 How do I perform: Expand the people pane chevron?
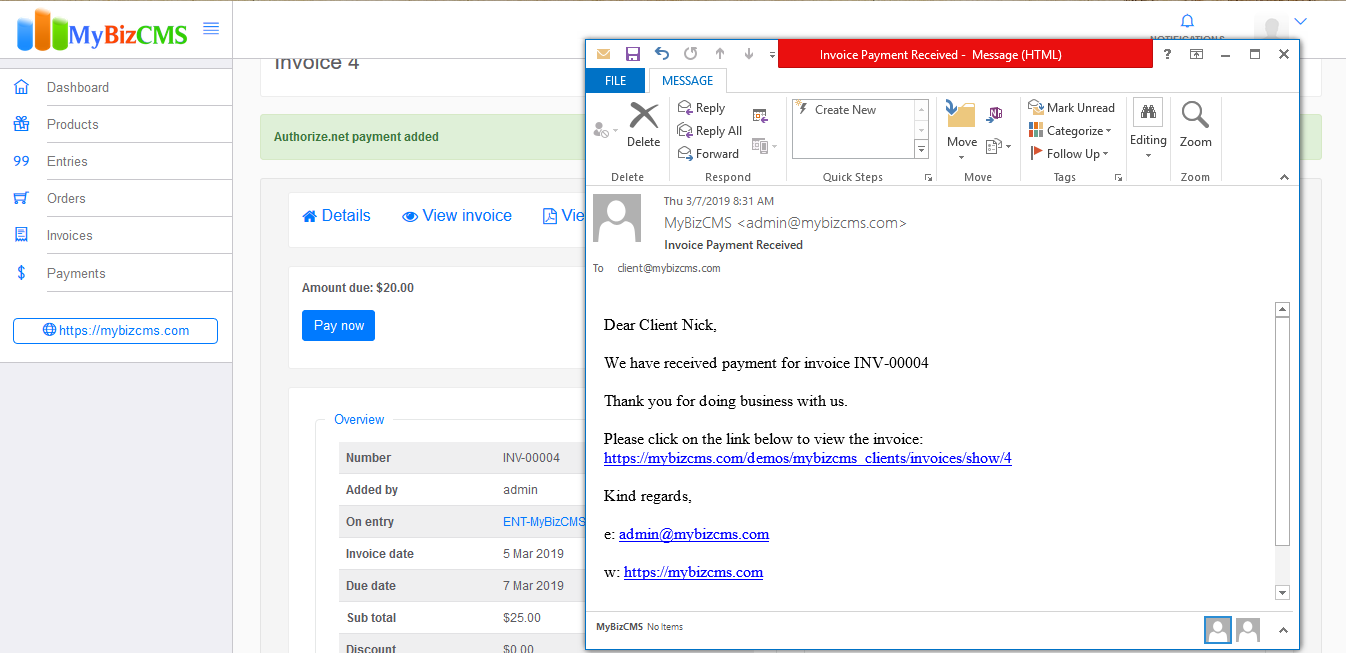click(1284, 630)
